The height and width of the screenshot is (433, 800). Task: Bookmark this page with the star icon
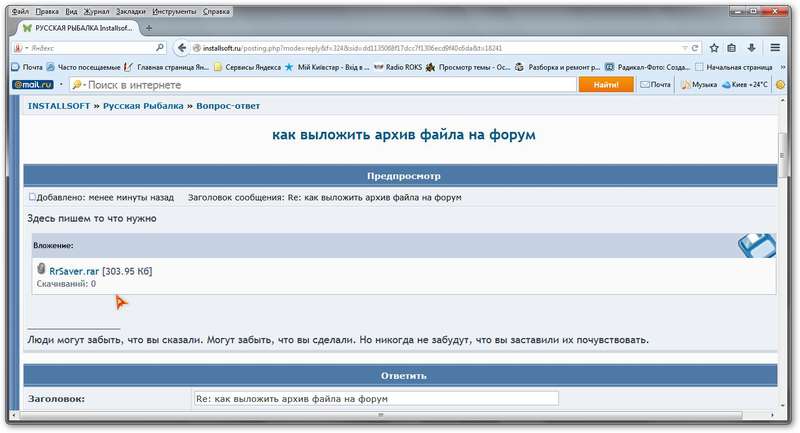pos(714,48)
